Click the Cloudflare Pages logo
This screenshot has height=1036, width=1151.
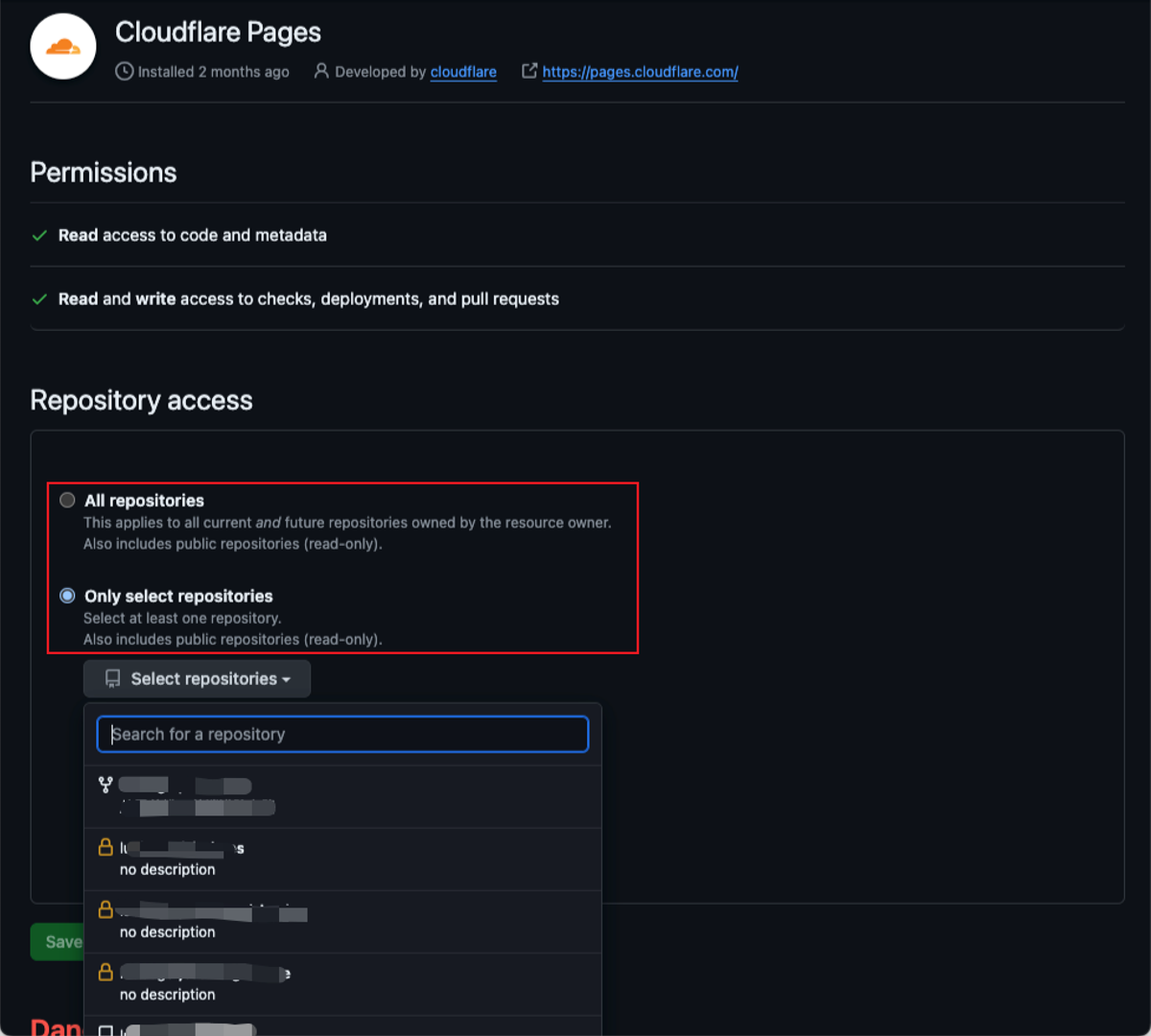pyautogui.click(x=63, y=46)
